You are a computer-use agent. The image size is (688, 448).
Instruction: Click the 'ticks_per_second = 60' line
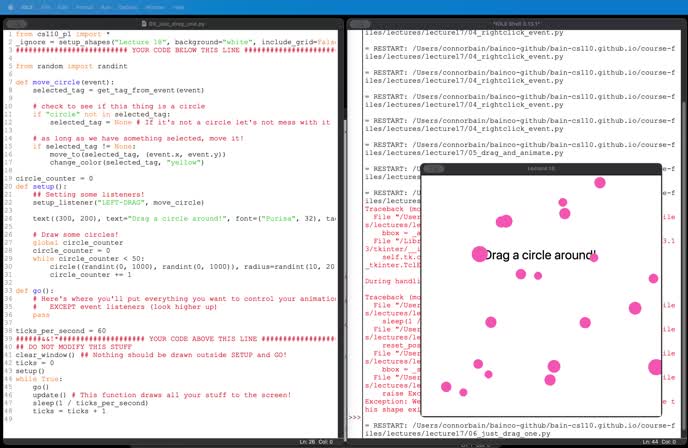point(61,331)
